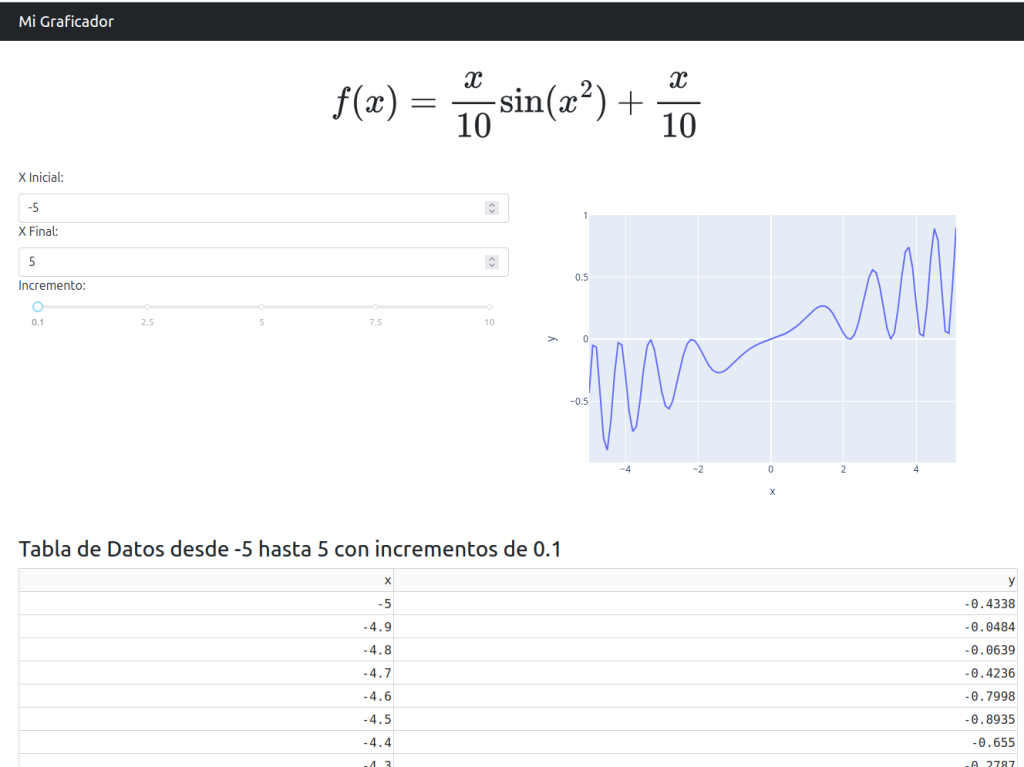1024x767 pixels.
Task: Set Incremento slider to the 7.5 mark
Action: click(x=375, y=307)
